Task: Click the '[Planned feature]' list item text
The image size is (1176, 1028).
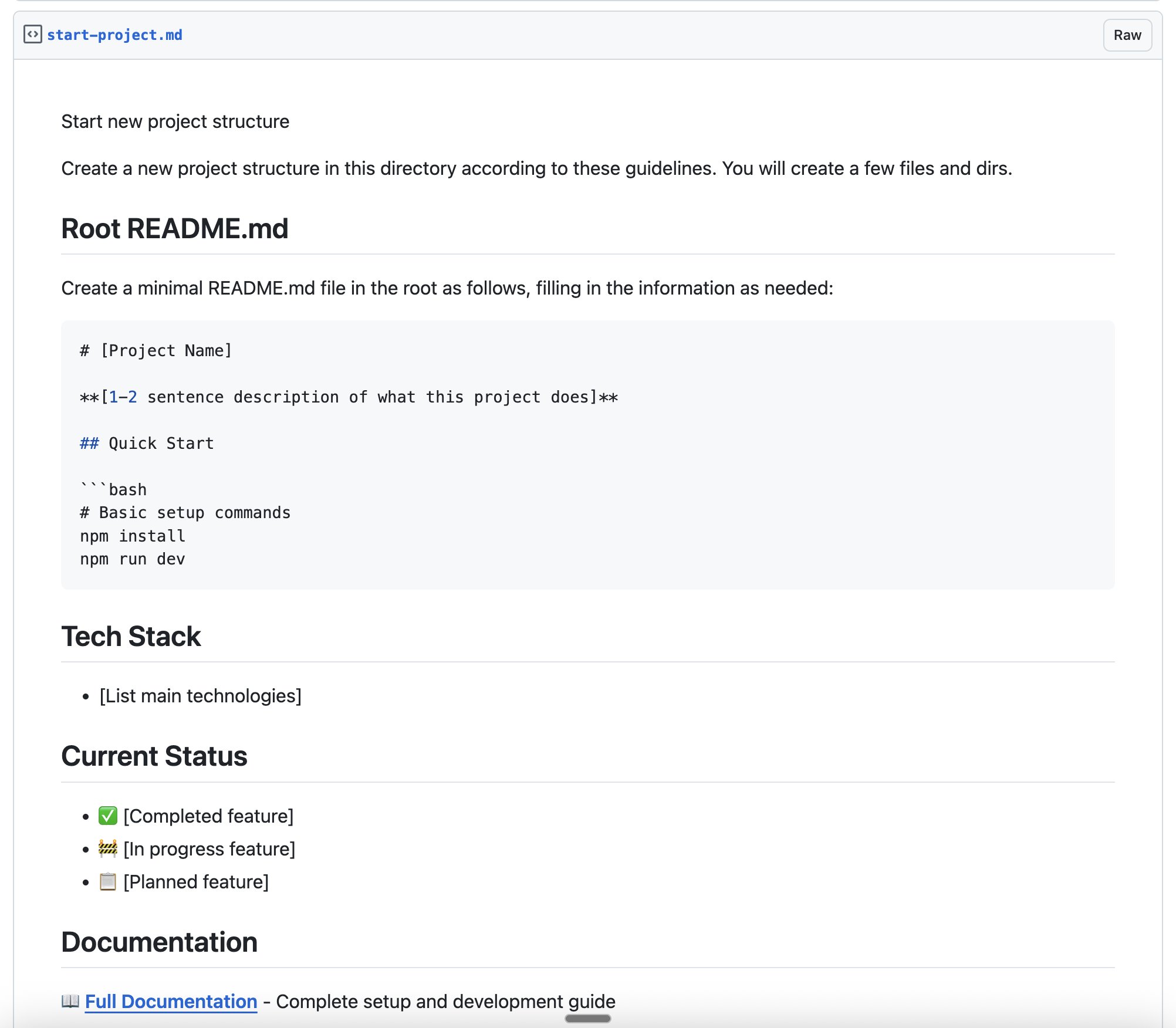Action: 196,882
